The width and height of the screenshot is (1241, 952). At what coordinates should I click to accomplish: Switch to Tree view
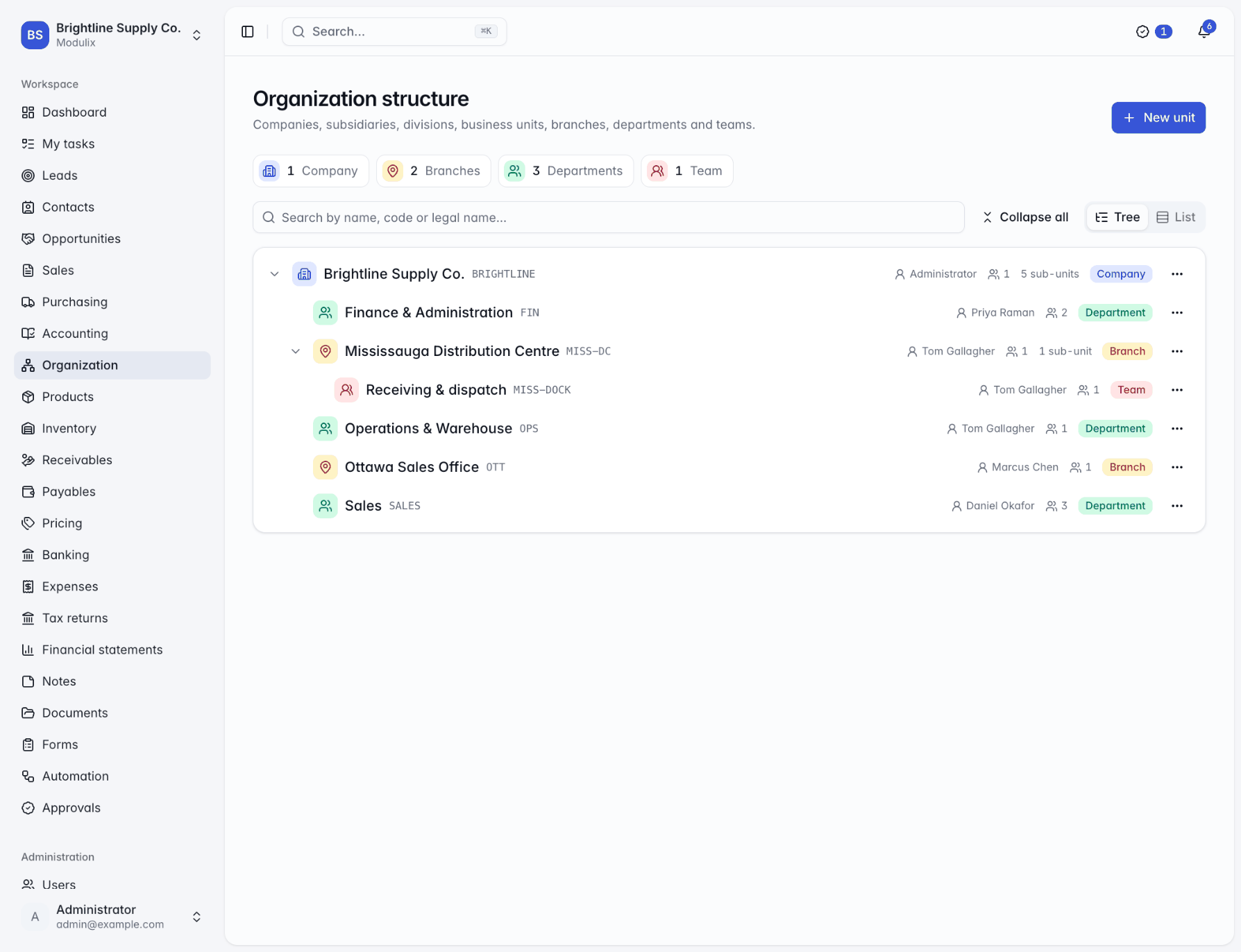coord(1117,217)
